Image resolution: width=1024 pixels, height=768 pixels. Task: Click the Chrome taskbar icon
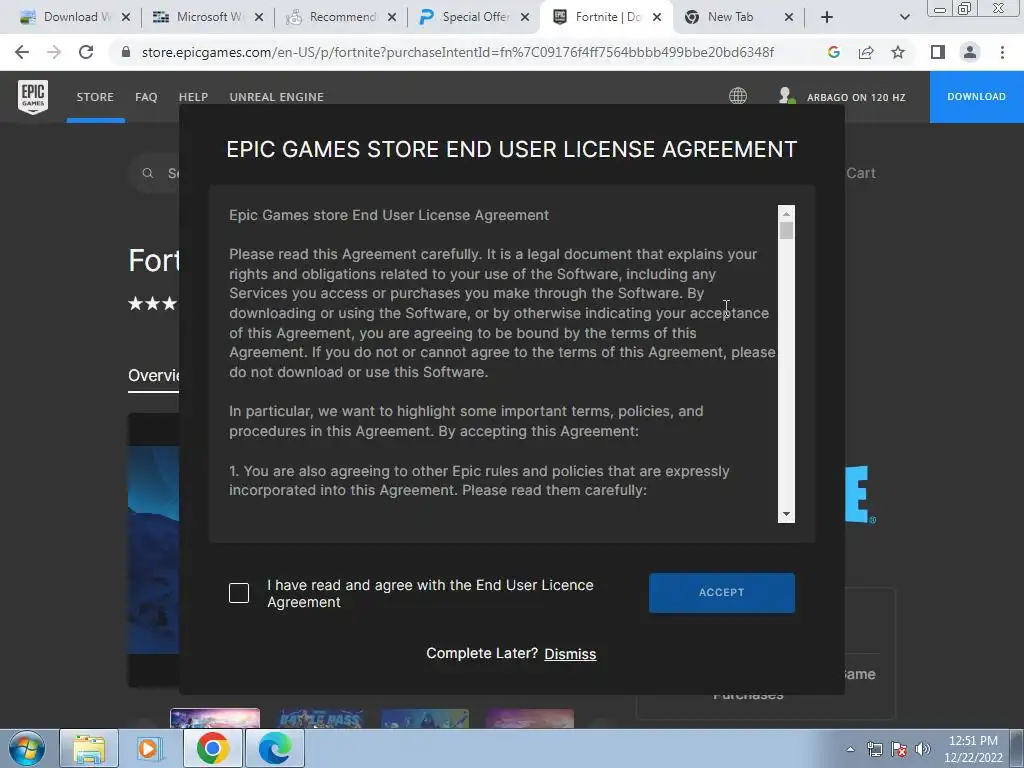pos(212,748)
